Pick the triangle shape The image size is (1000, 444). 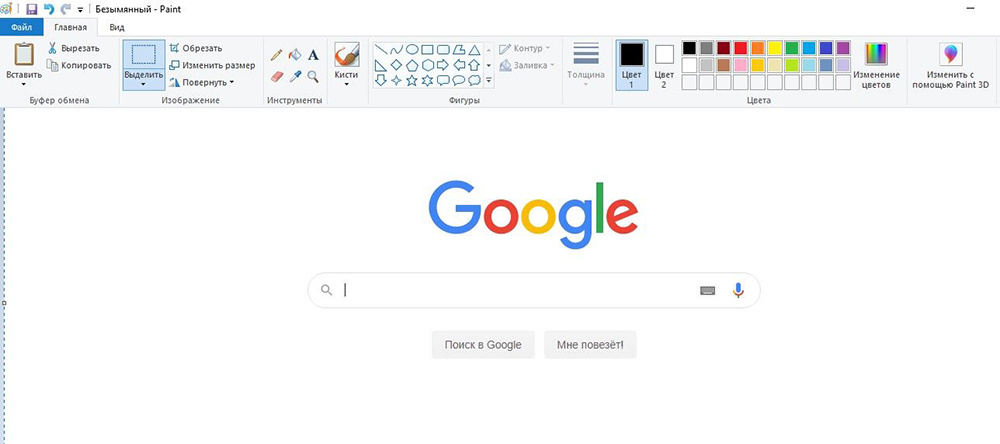coord(474,50)
